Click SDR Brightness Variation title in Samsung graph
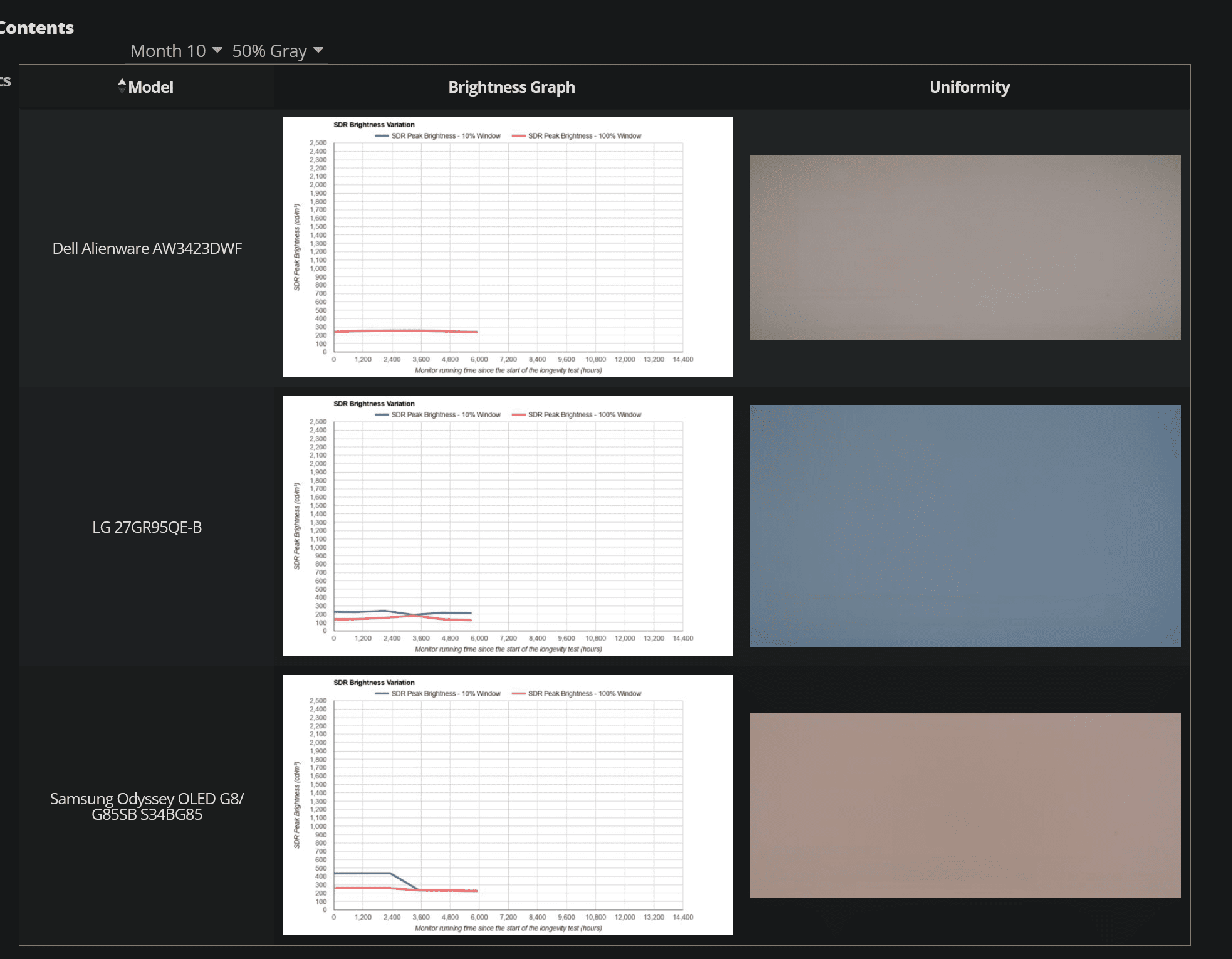Viewport: 1232px width, 959px height. [x=374, y=683]
